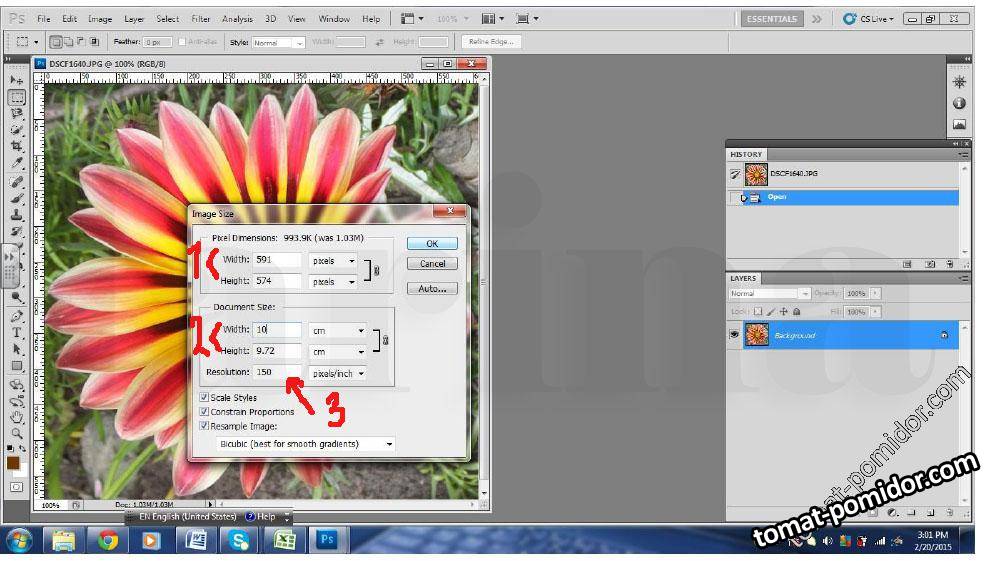Select the Horizontal Type tool
The height and width of the screenshot is (561, 984).
[17, 332]
